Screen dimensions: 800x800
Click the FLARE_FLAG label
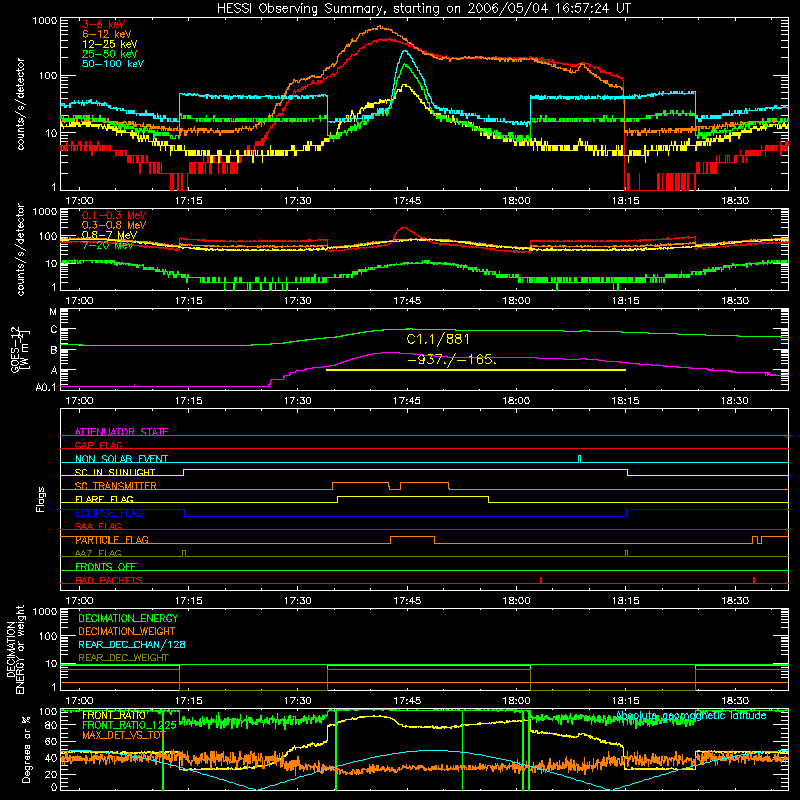[104, 499]
